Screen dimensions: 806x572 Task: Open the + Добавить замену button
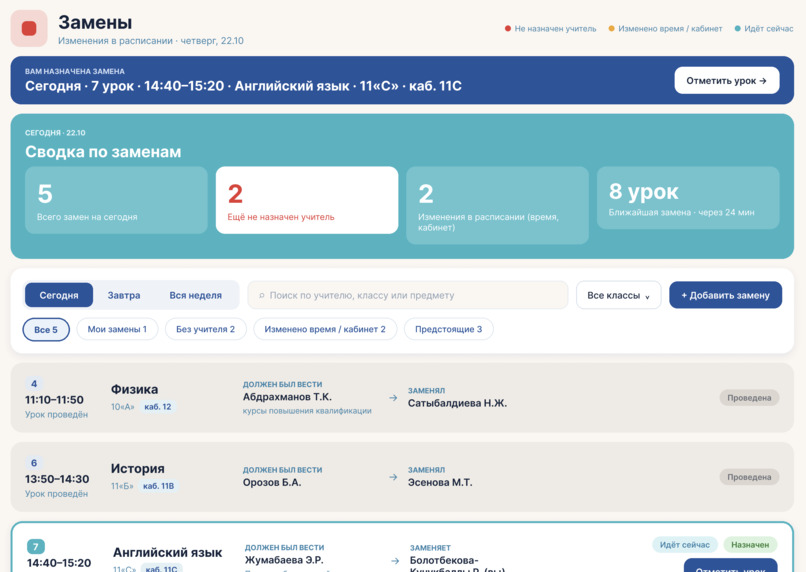click(x=725, y=295)
